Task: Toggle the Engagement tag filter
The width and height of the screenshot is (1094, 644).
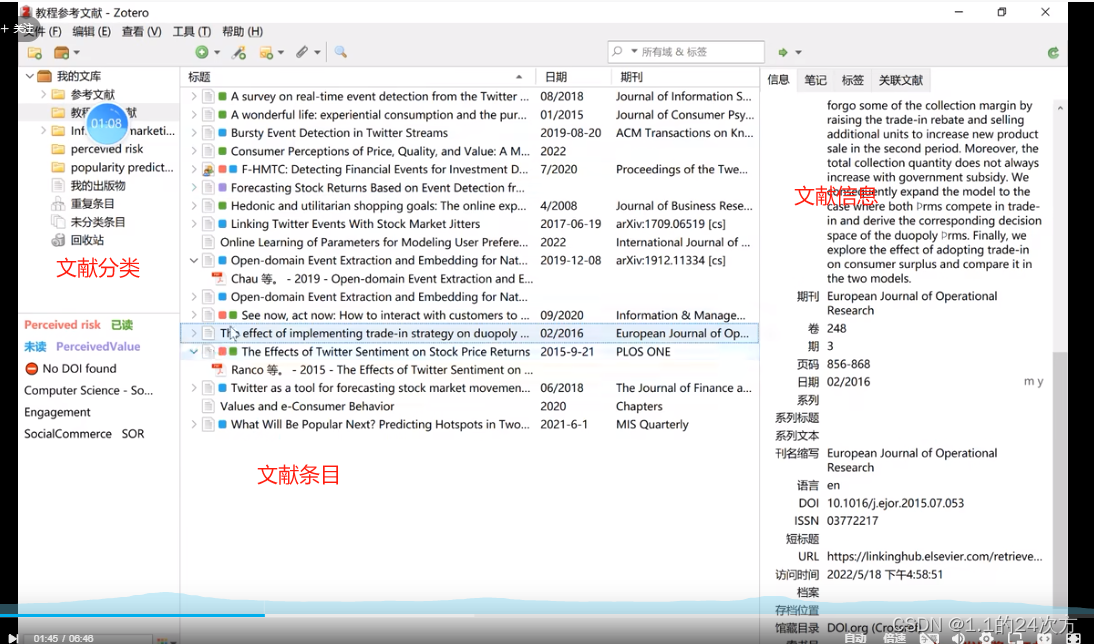Action: [x=57, y=412]
